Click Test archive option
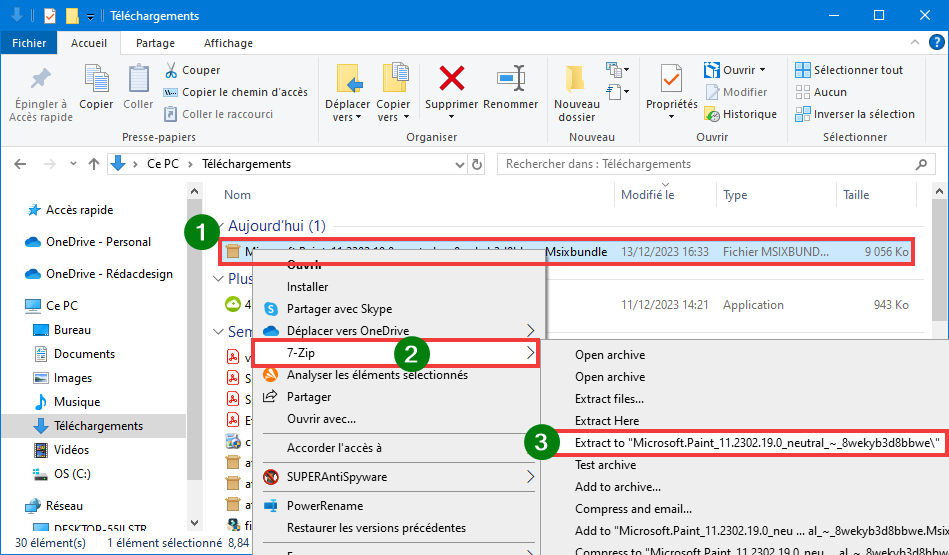 [x=605, y=465]
